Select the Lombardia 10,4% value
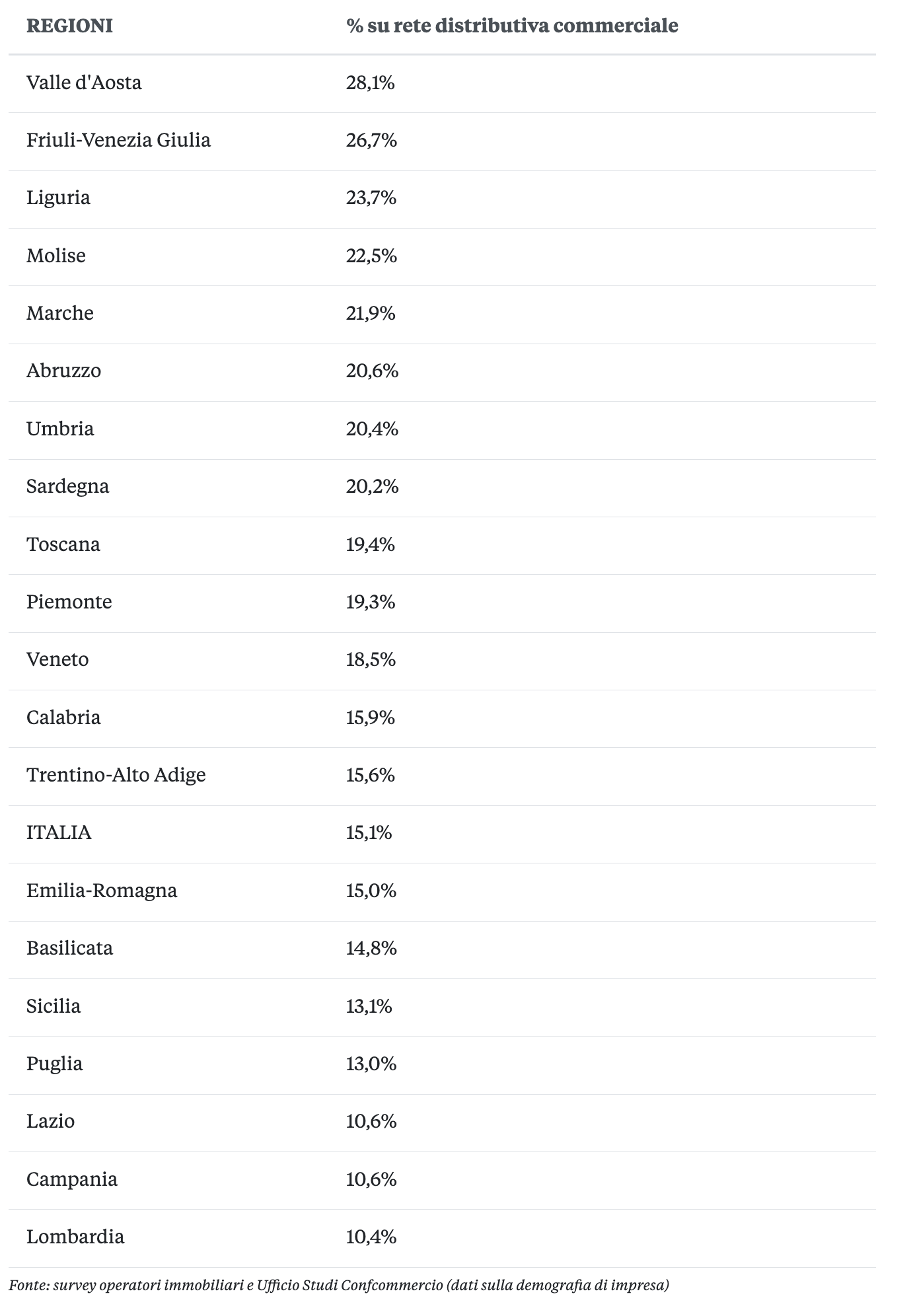 click(371, 1237)
